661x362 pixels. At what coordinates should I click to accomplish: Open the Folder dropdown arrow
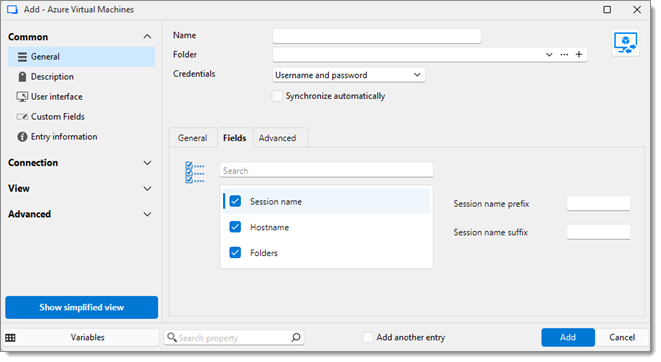[549, 54]
